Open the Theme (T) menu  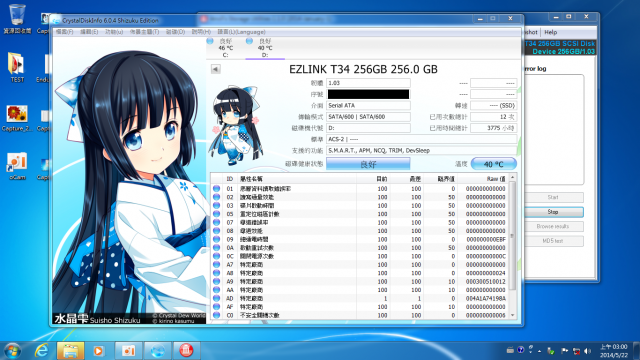click(x=144, y=32)
